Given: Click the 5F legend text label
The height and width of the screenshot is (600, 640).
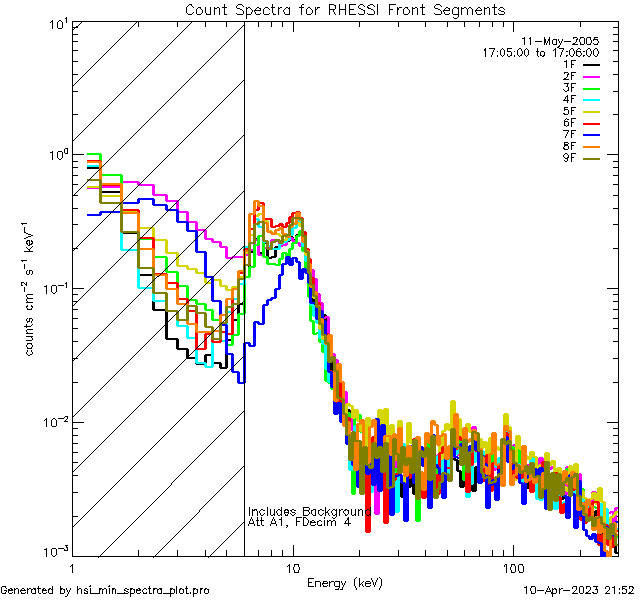Looking at the screenshot, I should pyautogui.click(x=567, y=111).
